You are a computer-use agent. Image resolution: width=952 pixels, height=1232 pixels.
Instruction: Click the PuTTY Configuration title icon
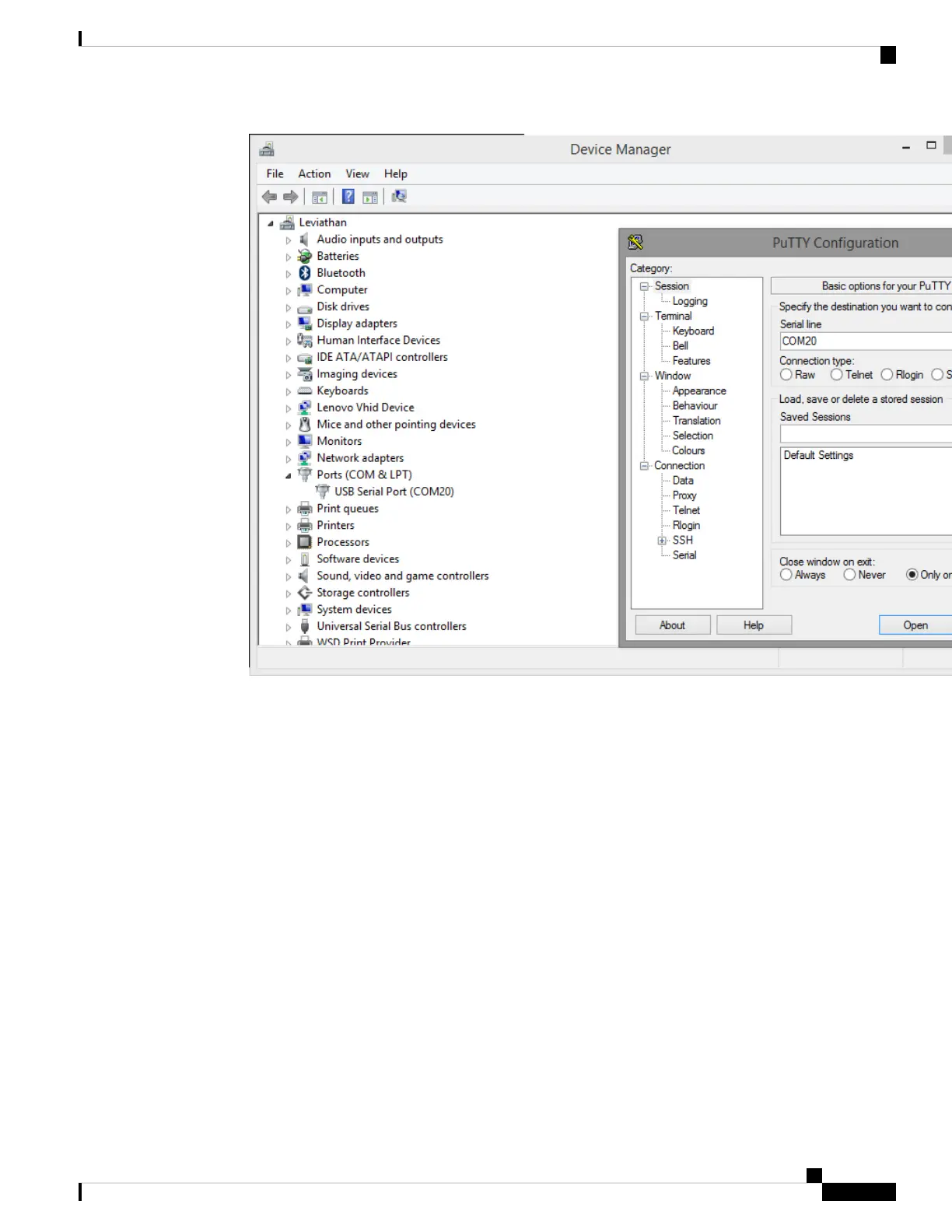635,243
